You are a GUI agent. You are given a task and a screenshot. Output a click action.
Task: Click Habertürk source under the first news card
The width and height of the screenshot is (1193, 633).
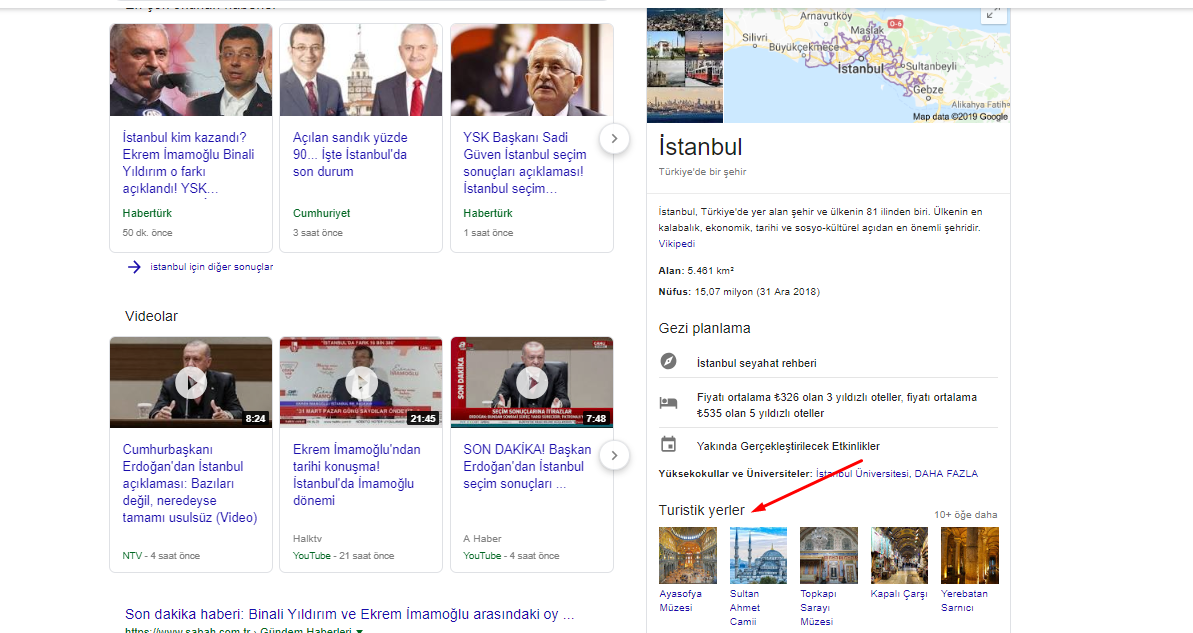pyautogui.click(x=147, y=214)
